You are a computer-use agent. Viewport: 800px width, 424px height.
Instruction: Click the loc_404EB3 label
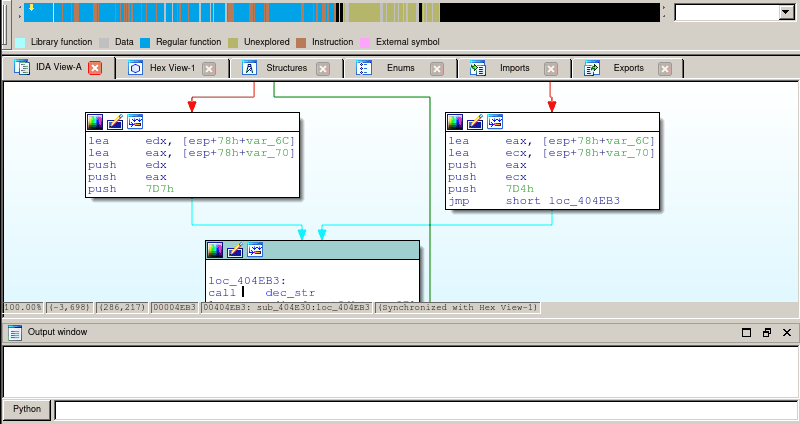(x=247, y=281)
